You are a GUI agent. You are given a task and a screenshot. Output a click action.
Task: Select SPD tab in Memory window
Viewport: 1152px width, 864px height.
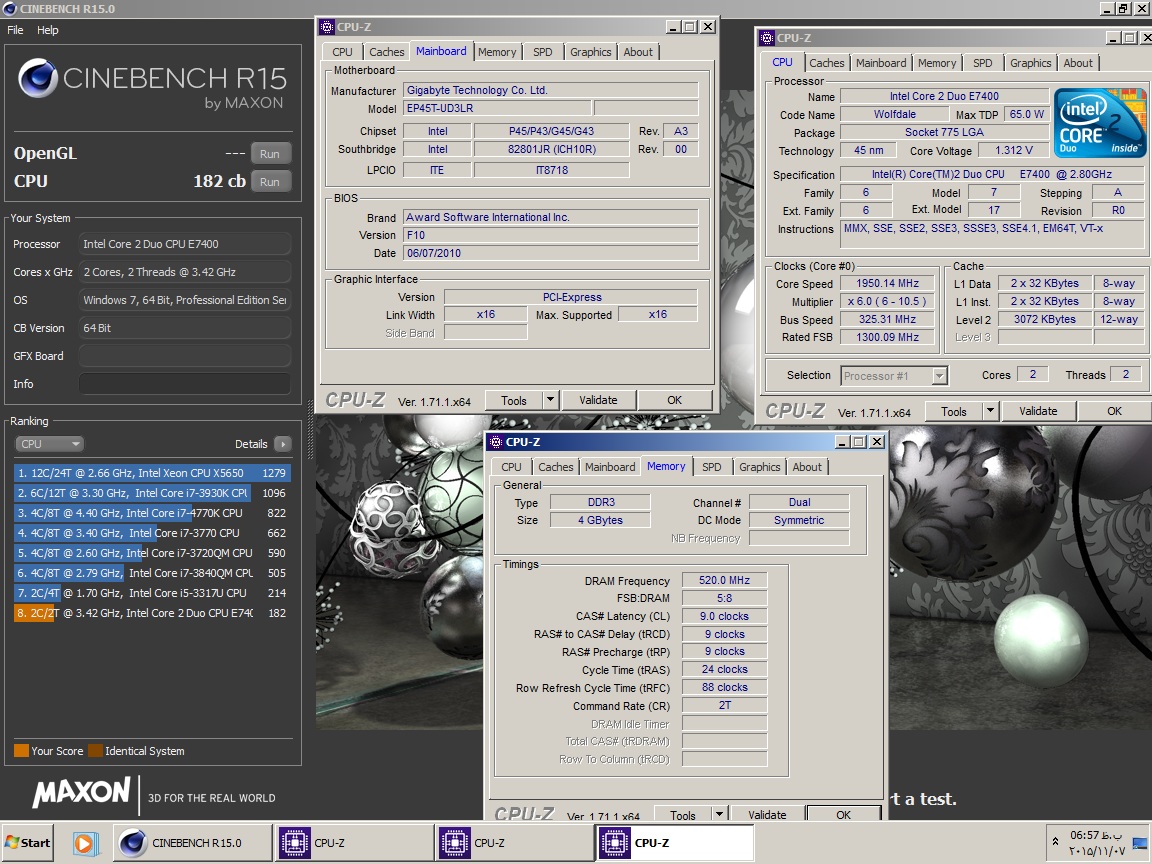click(x=711, y=467)
